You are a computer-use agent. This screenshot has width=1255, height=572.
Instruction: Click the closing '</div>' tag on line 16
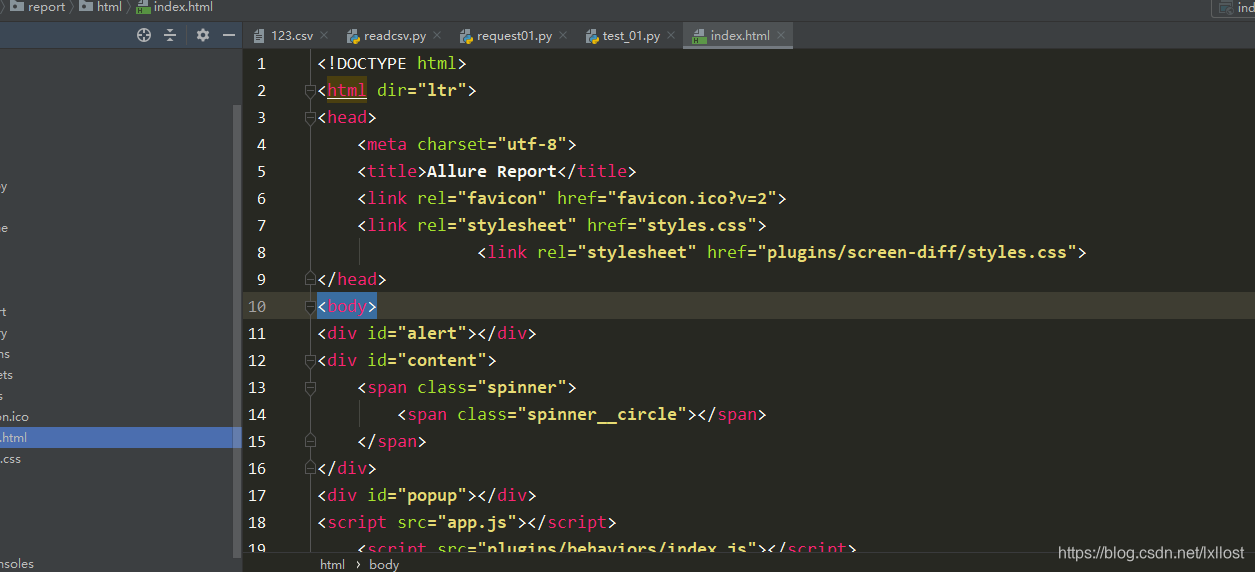(x=347, y=468)
